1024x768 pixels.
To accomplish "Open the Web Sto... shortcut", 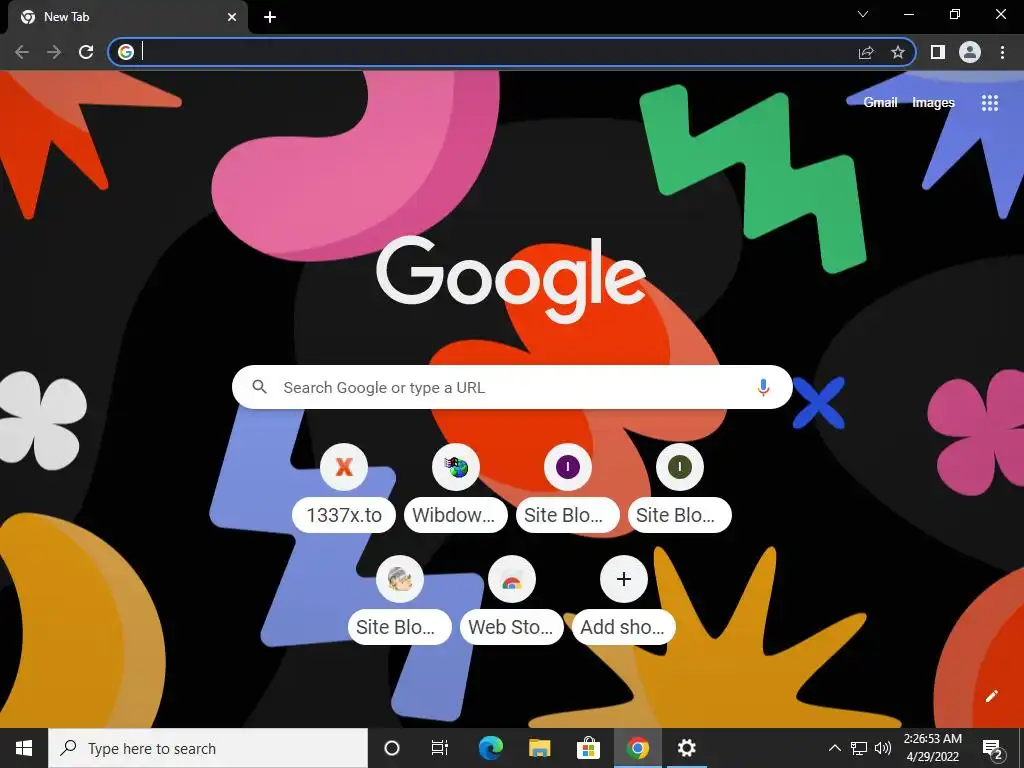I will [x=511, y=601].
